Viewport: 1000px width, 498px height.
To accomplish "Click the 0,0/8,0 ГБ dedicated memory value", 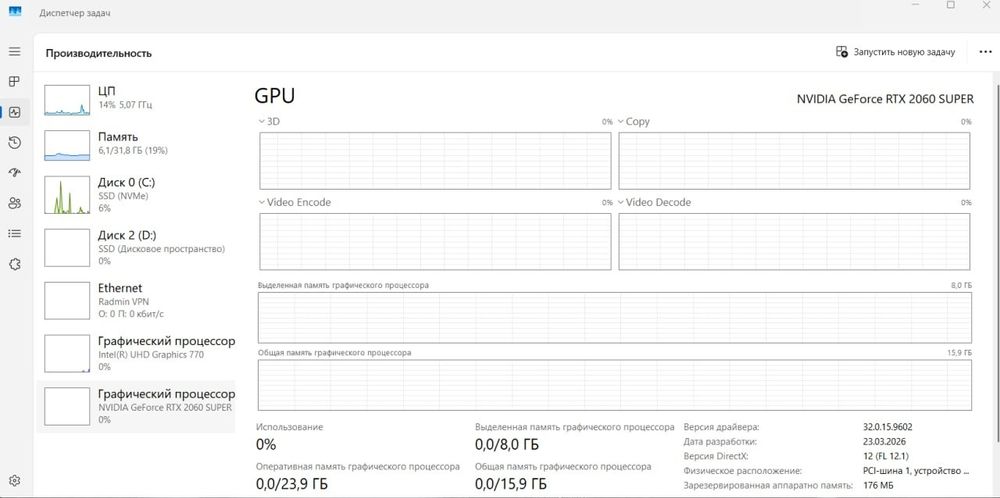I will [x=507, y=444].
